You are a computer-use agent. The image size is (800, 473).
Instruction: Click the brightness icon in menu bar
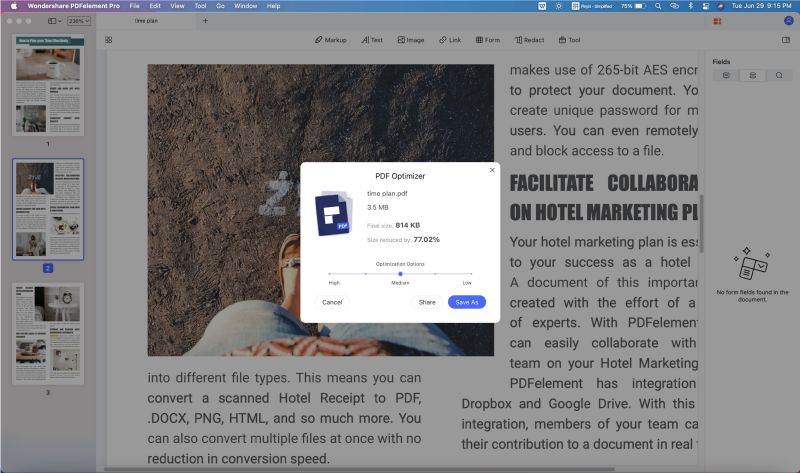coord(559,6)
